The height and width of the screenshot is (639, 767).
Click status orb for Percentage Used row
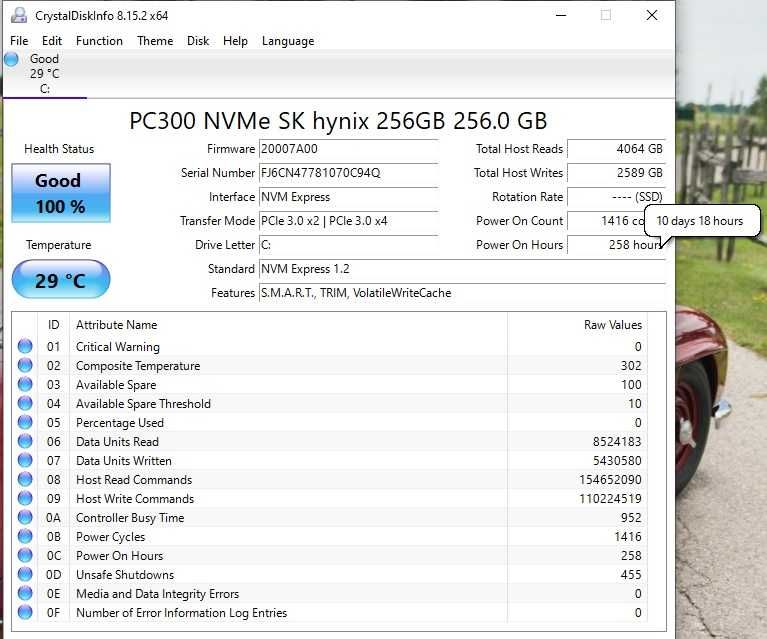click(x=25, y=422)
